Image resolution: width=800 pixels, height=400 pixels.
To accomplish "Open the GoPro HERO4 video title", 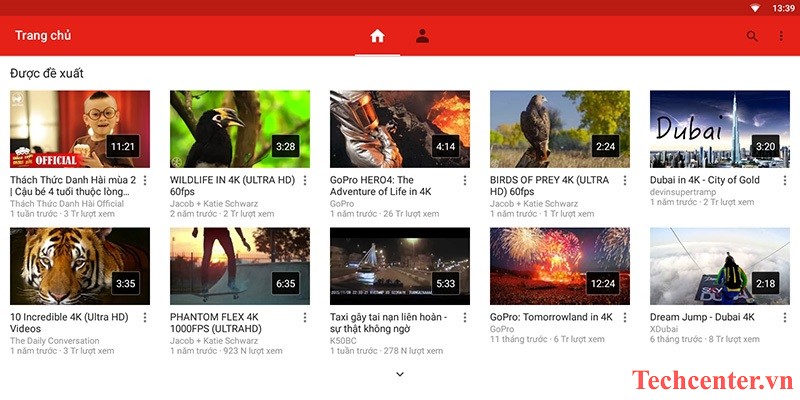I will (384, 185).
